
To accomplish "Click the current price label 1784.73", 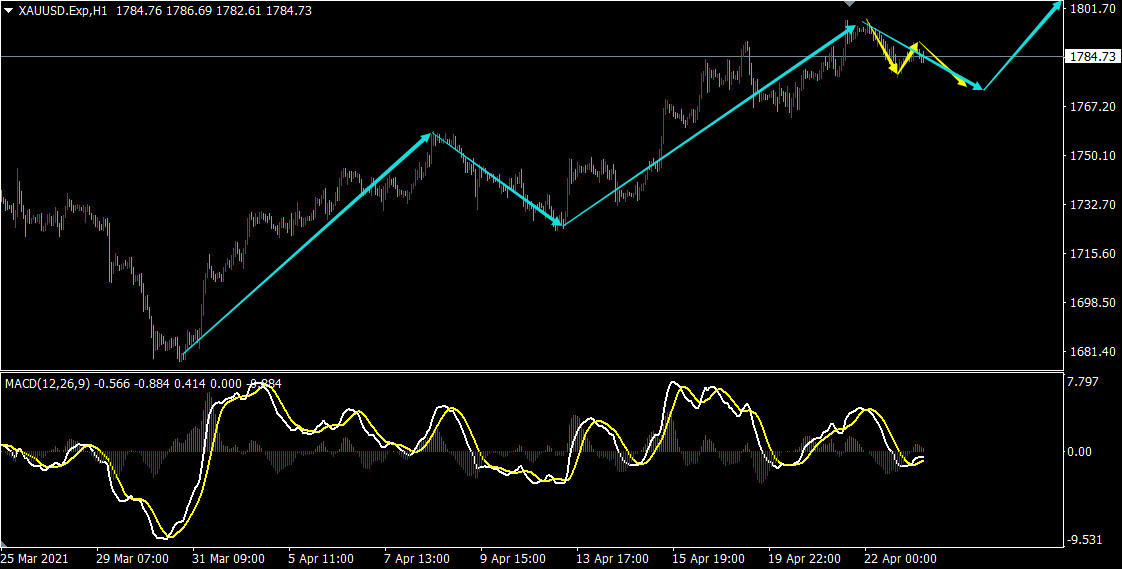I will coord(1092,57).
